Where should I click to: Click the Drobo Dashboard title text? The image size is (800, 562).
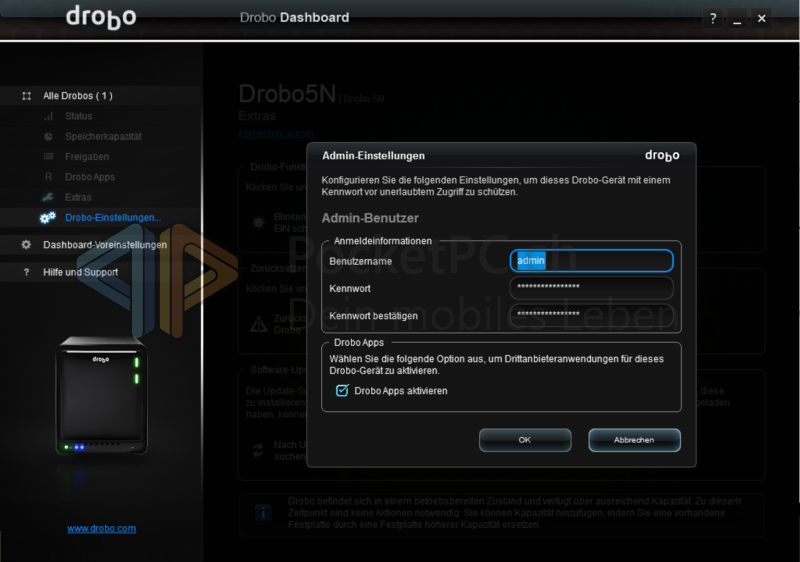point(294,18)
